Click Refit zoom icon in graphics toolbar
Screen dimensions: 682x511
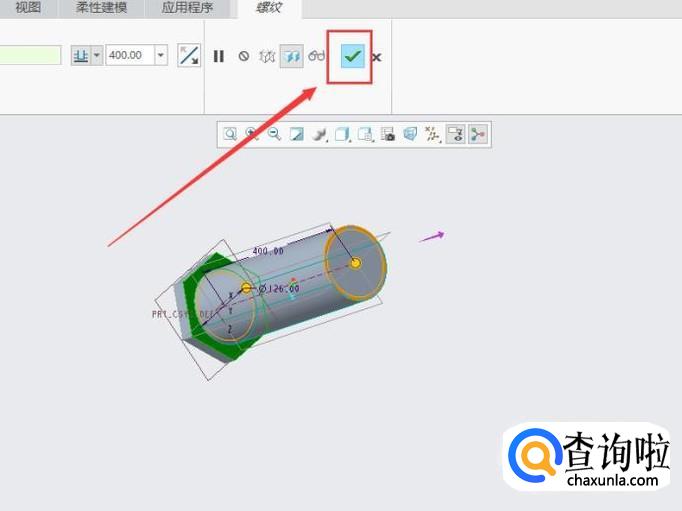pos(230,134)
